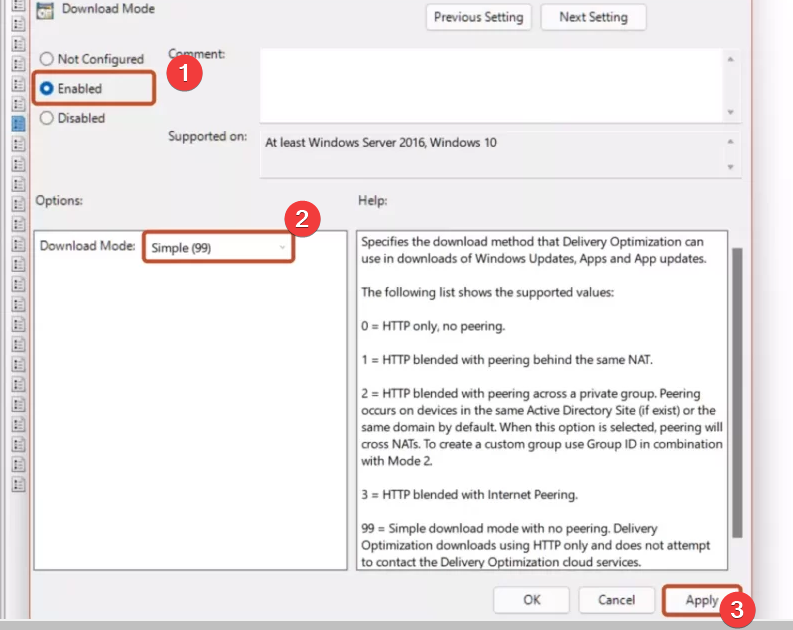Select the highlighted blue policy setting icon in background list
The width and height of the screenshot is (793, 630).
click(x=18, y=123)
